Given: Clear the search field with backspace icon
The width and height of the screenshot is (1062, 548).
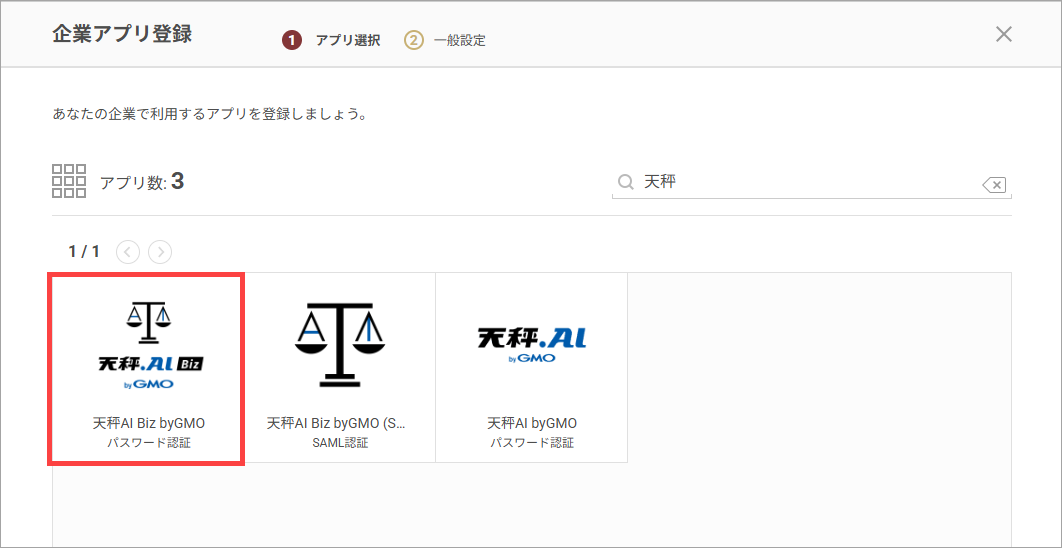Looking at the screenshot, I should (x=994, y=184).
